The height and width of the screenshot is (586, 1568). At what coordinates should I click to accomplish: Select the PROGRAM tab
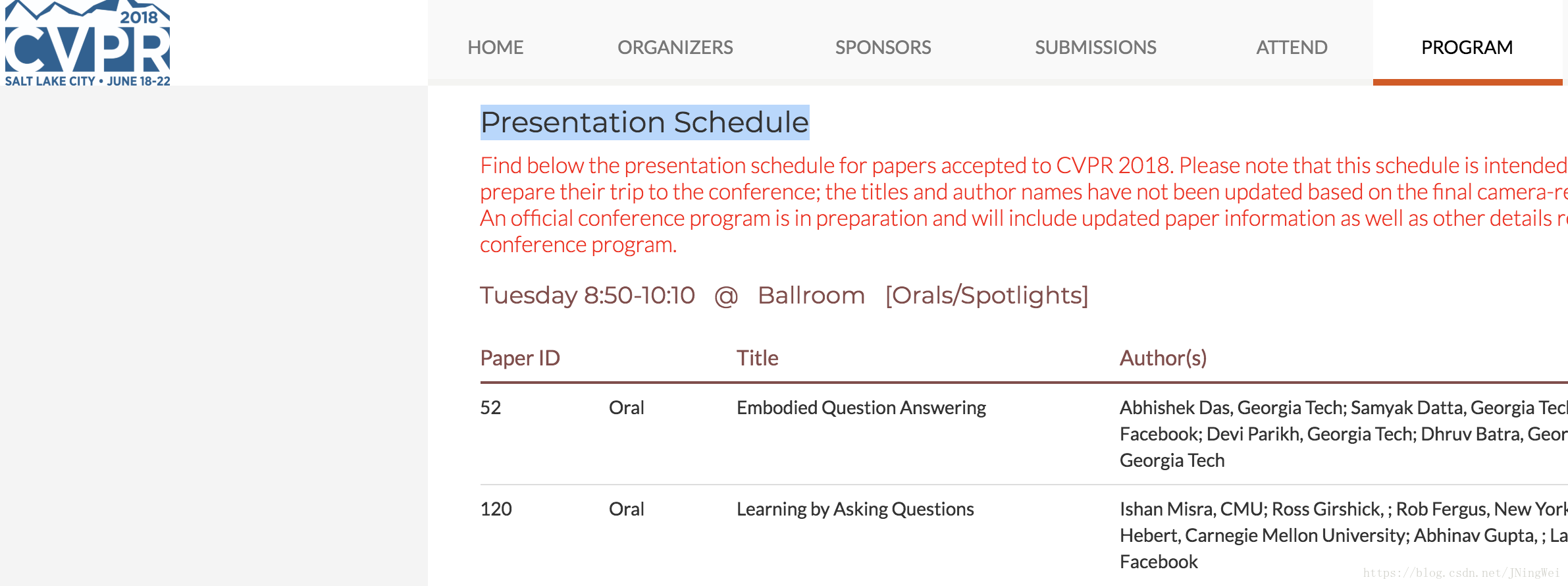tap(1467, 47)
